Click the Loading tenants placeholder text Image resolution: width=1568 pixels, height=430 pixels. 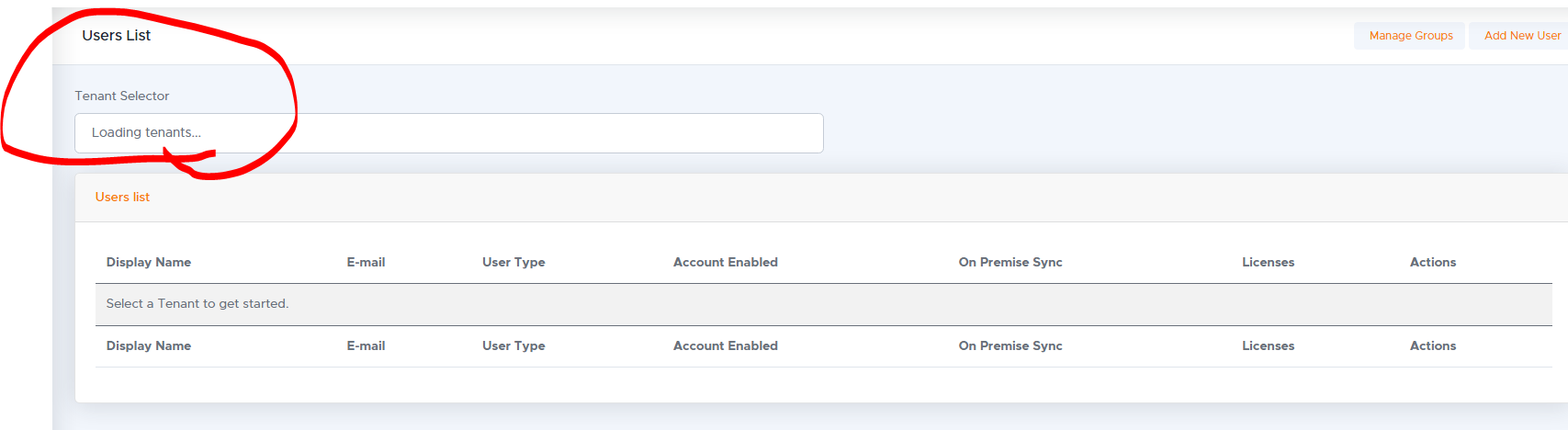[146, 132]
